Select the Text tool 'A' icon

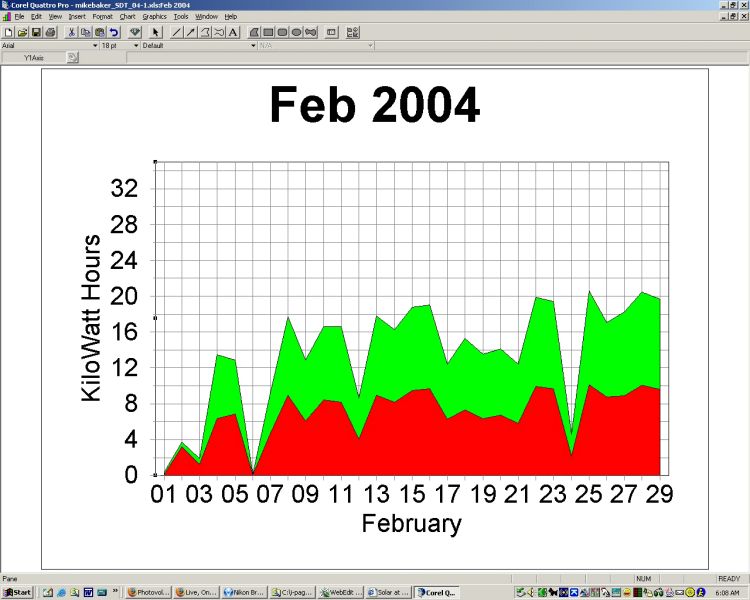[233, 32]
